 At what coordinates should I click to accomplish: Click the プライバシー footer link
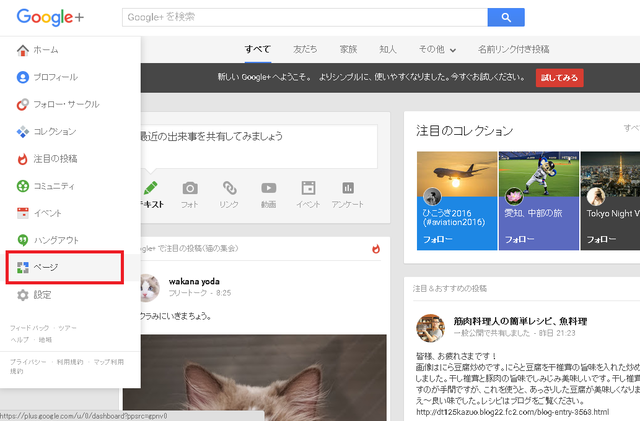[x=28, y=362]
